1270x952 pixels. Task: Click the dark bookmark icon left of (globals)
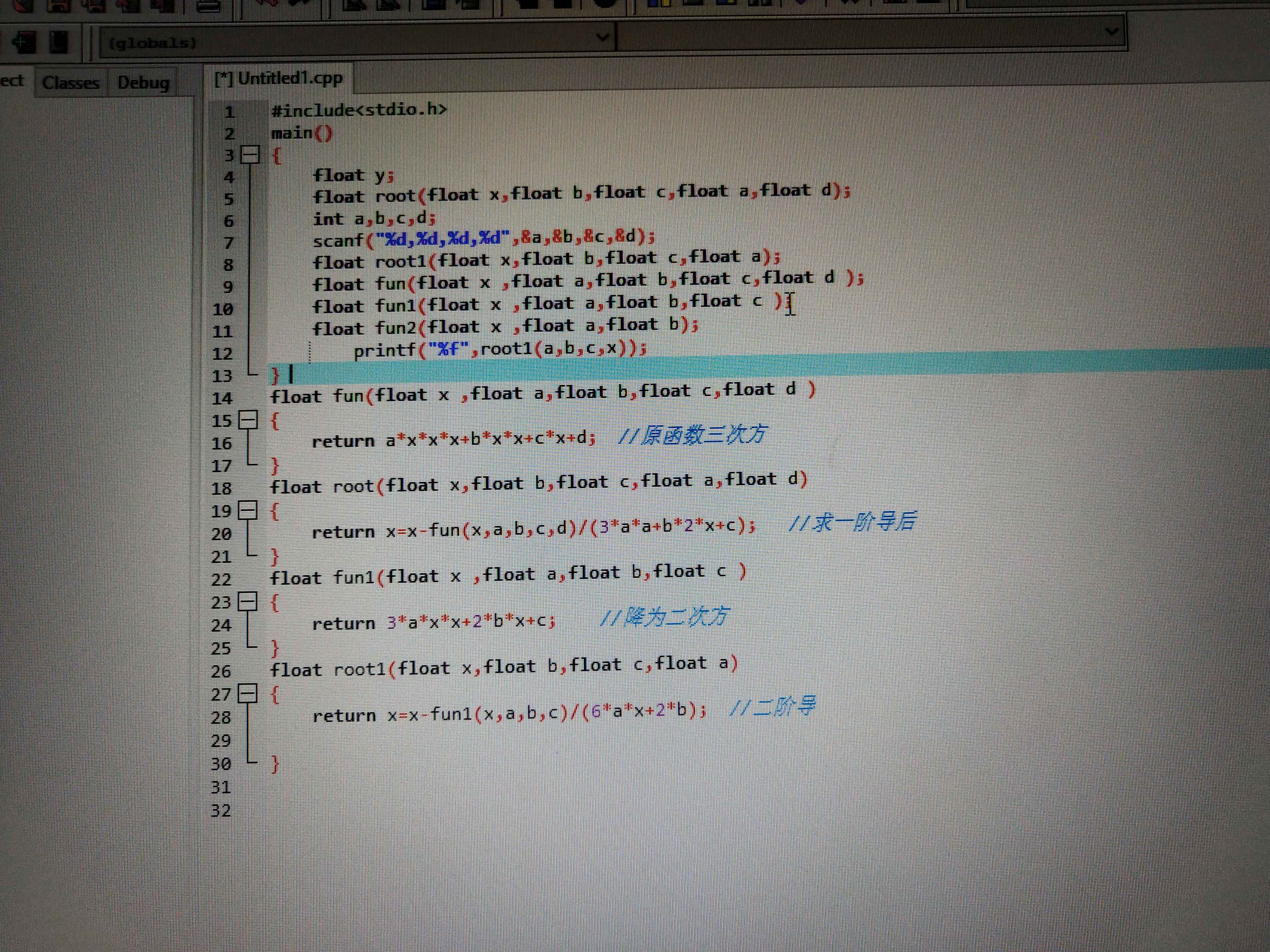pos(58,42)
